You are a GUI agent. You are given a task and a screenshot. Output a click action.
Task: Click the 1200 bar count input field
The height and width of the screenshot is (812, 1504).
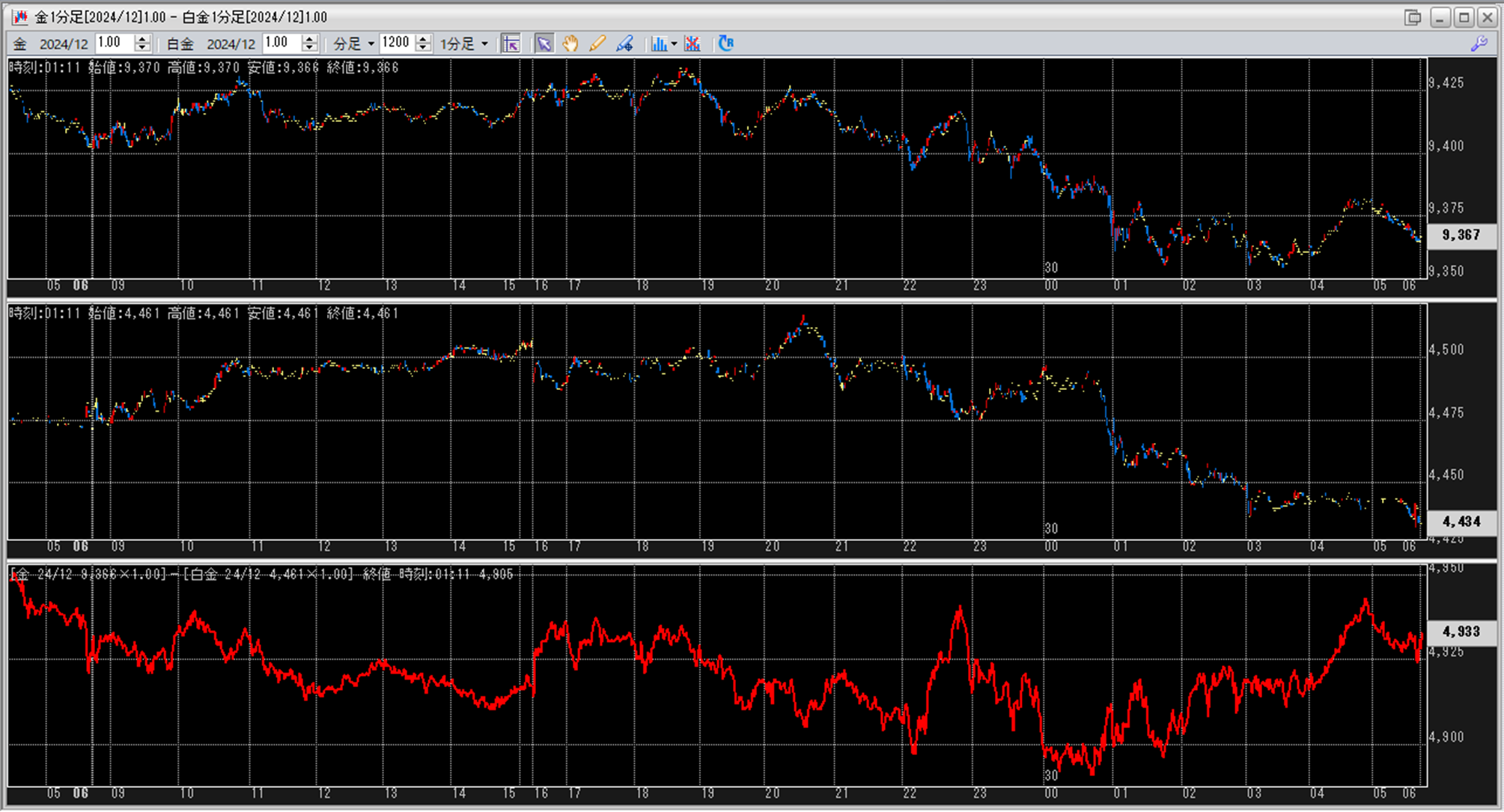[x=396, y=43]
